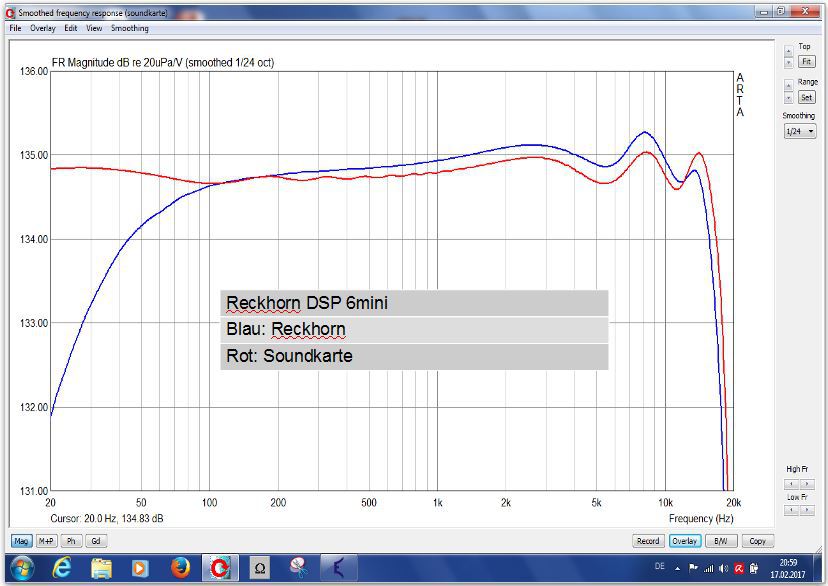Shift High Fr limit left
Viewport: 828px width, 586px height.
pos(791,484)
